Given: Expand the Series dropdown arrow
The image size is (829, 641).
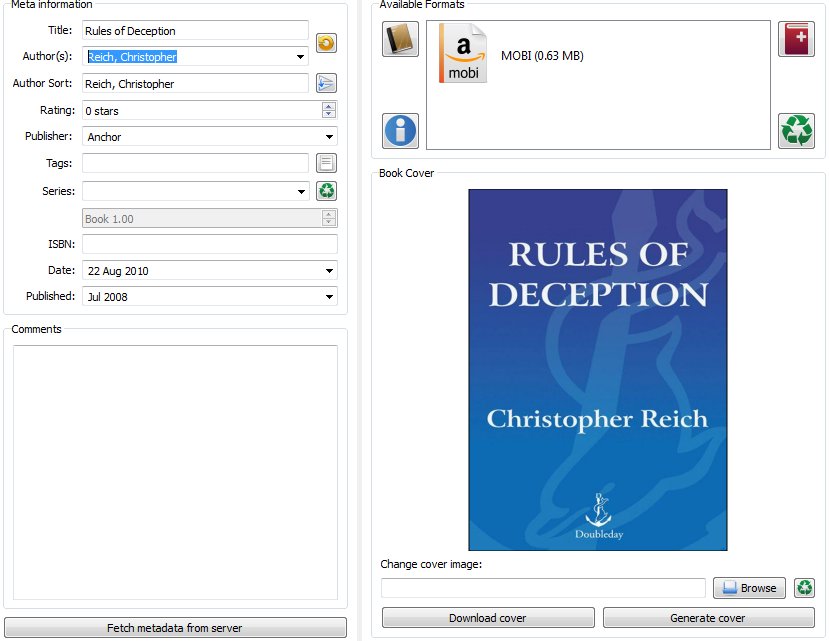Looking at the screenshot, I should coord(301,191).
